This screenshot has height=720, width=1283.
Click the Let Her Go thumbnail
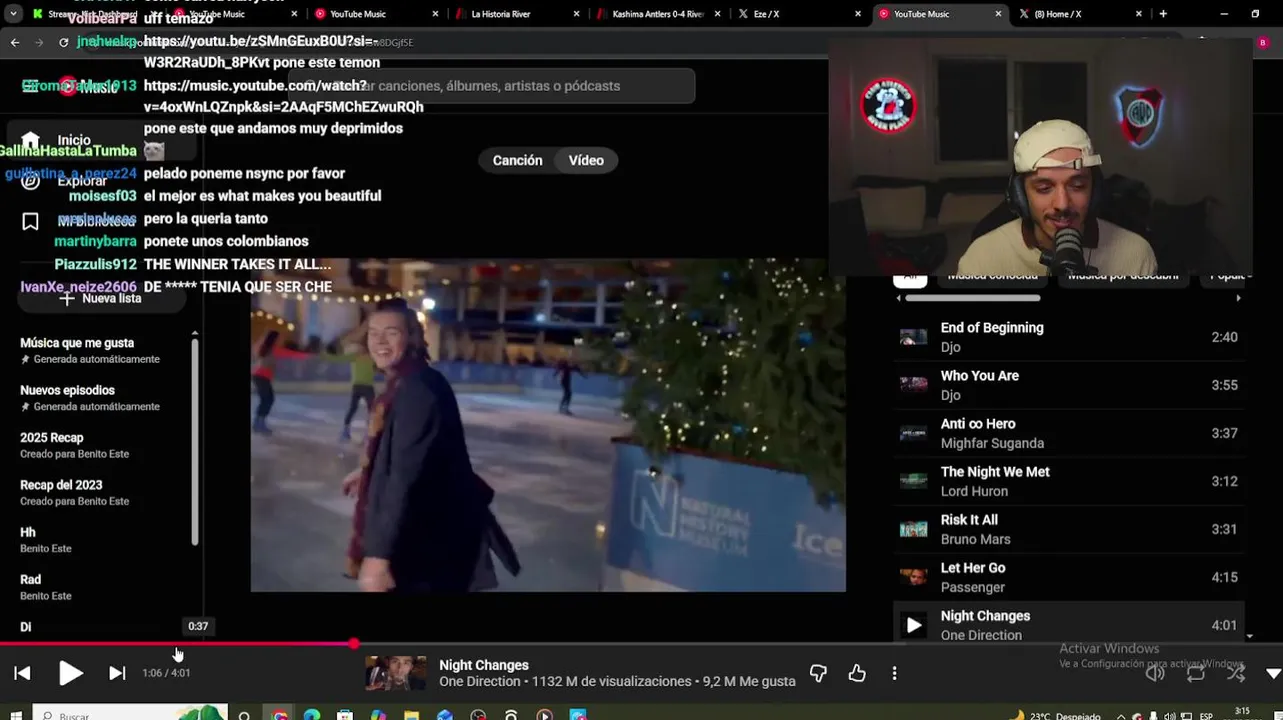click(x=913, y=577)
